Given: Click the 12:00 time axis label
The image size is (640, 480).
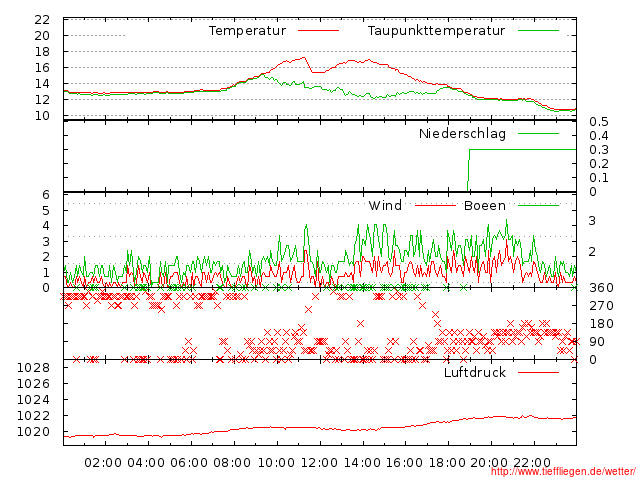Looking at the screenshot, I should click(319, 463).
